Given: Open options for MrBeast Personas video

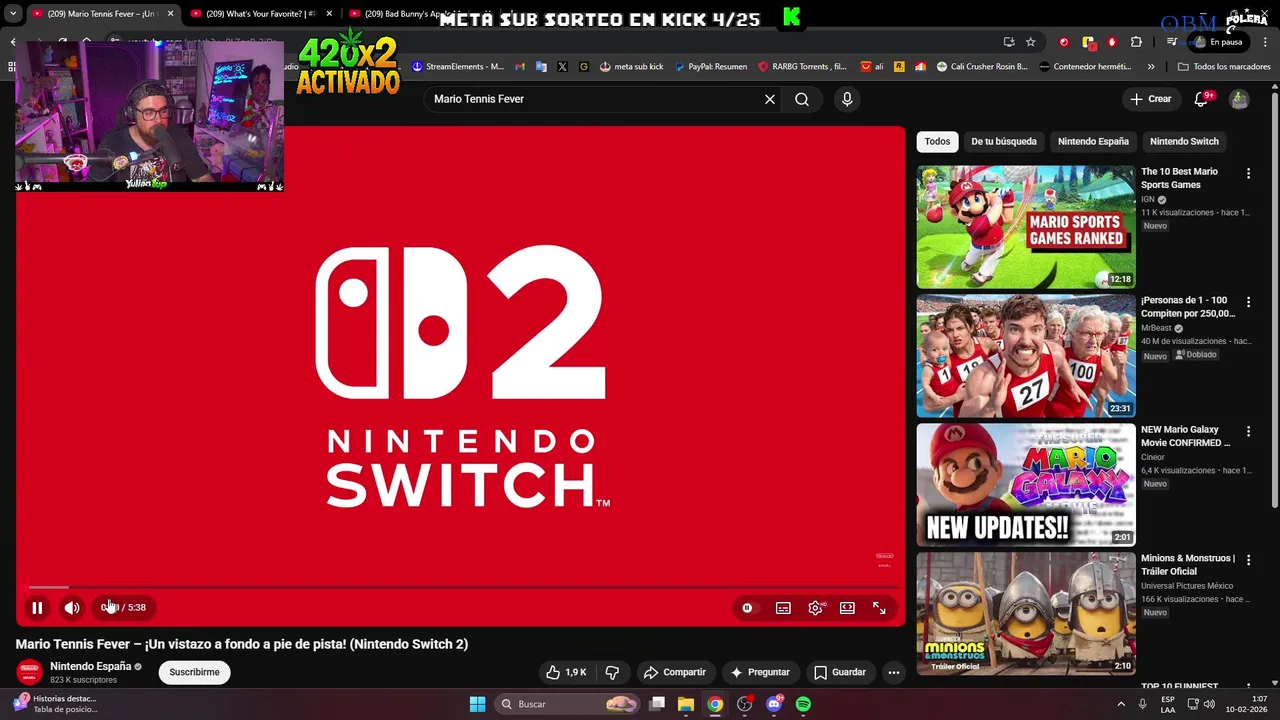Looking at the screenshot, I should pos(1248,302).
